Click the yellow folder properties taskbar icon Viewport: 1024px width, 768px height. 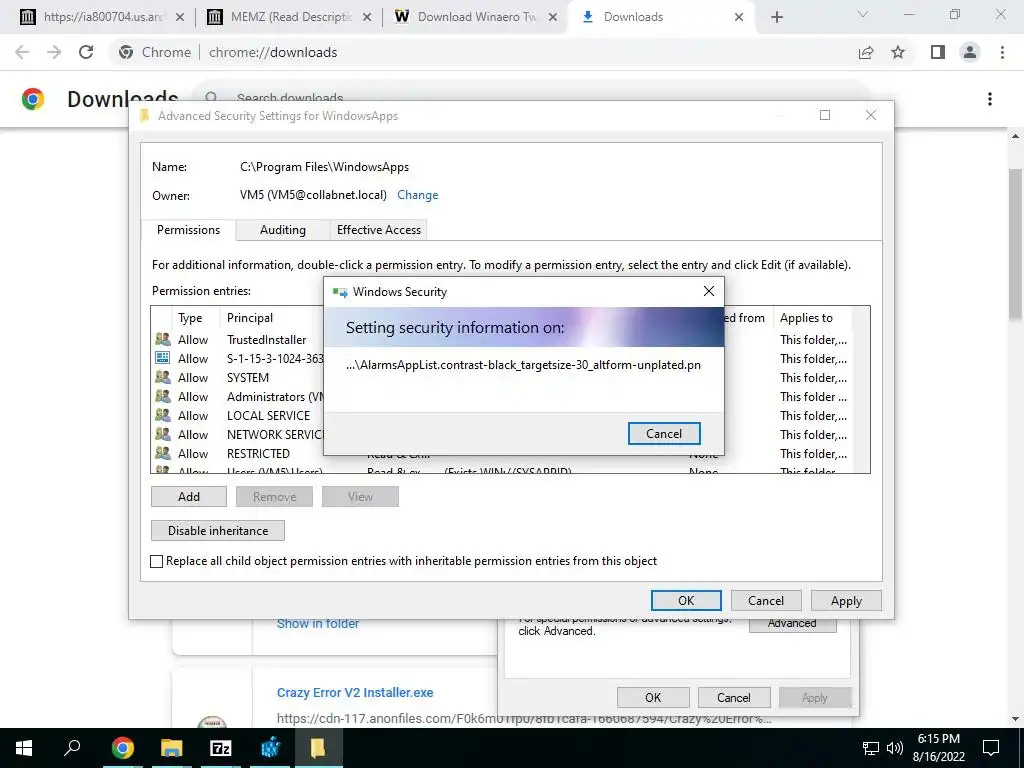coord(318,748)
